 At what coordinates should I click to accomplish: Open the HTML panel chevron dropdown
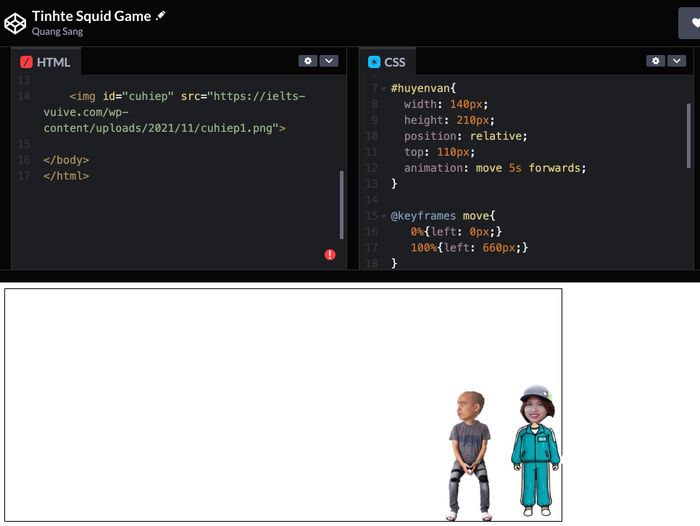tap(328, 61)
